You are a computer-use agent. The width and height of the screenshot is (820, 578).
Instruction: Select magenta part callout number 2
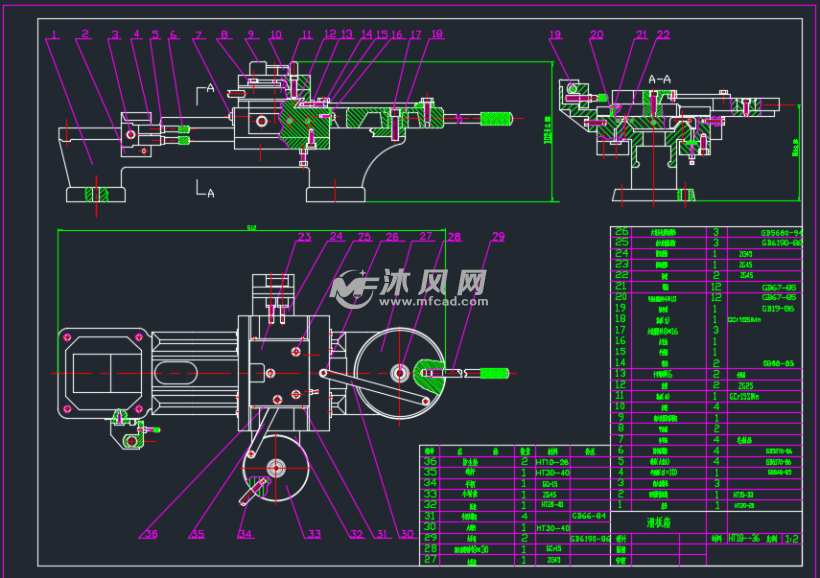click(x=85, y=35)
